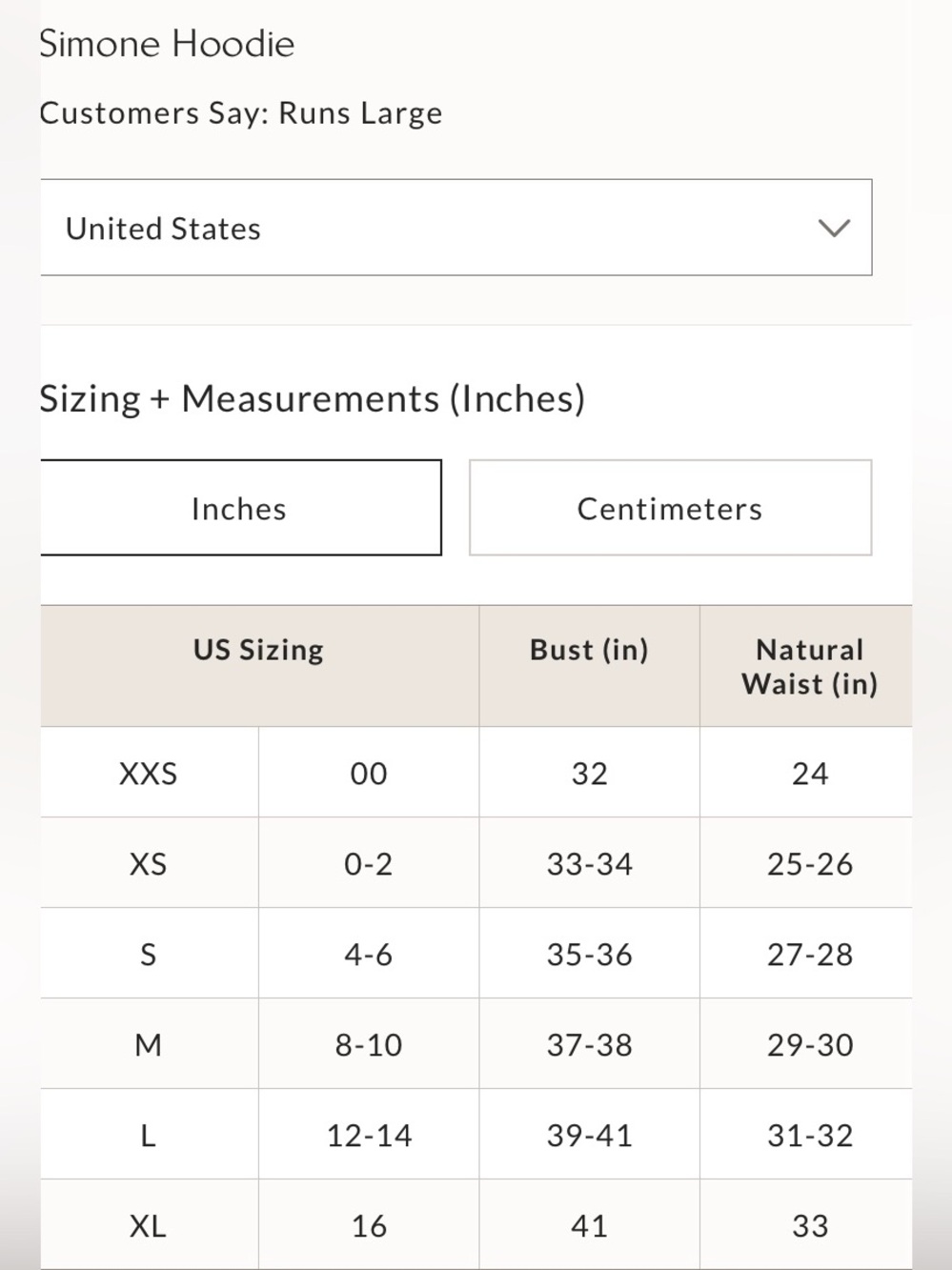Select the XS size row label
Viewport: 952px width, 1270px height.
tap(149, 863)
